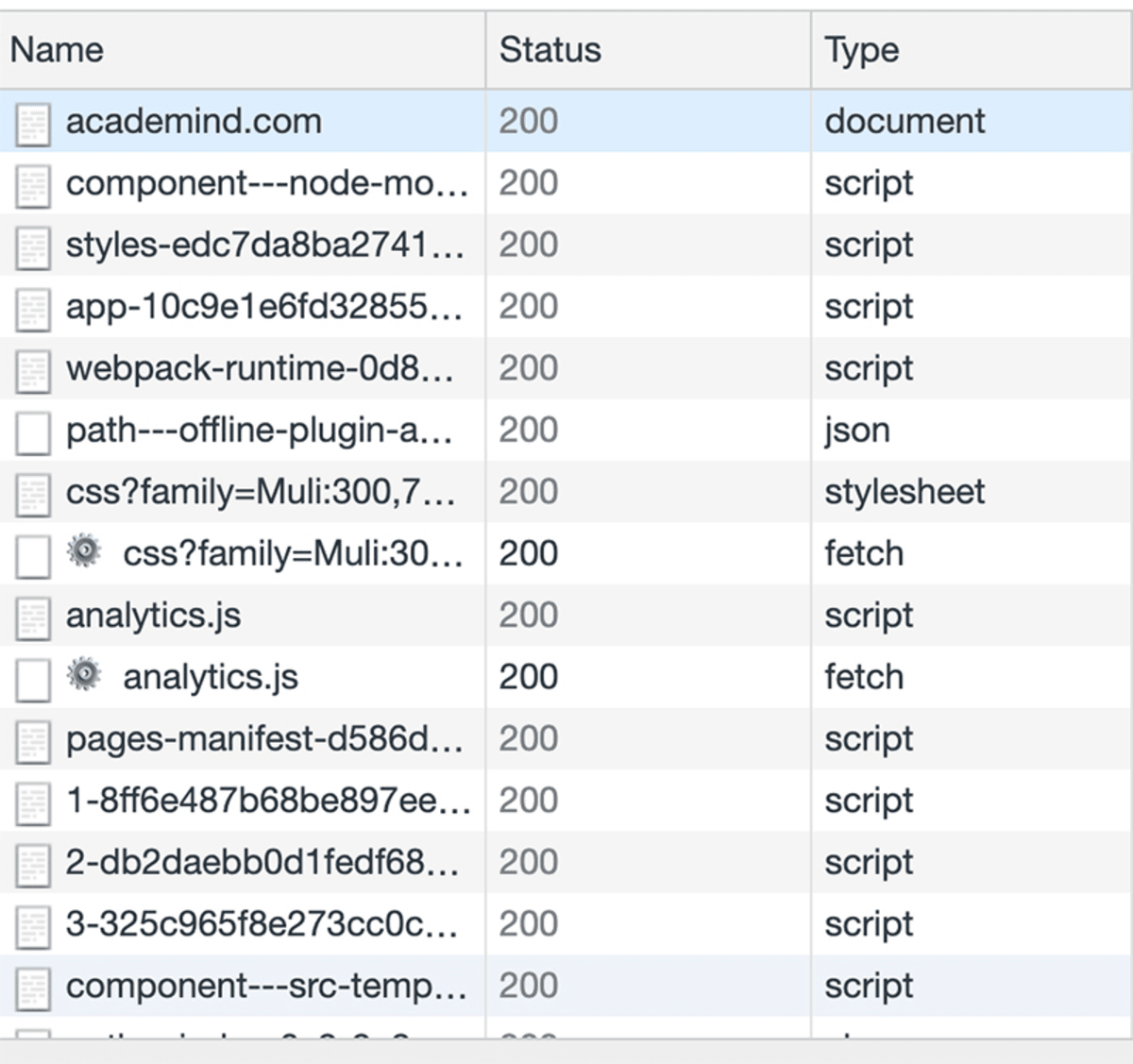Image resolution: width=1133 pixels, height=1064 pixels.
Task: Click the stylesheet file icon beside css?family=Muli:300,7
Action: 33,491
